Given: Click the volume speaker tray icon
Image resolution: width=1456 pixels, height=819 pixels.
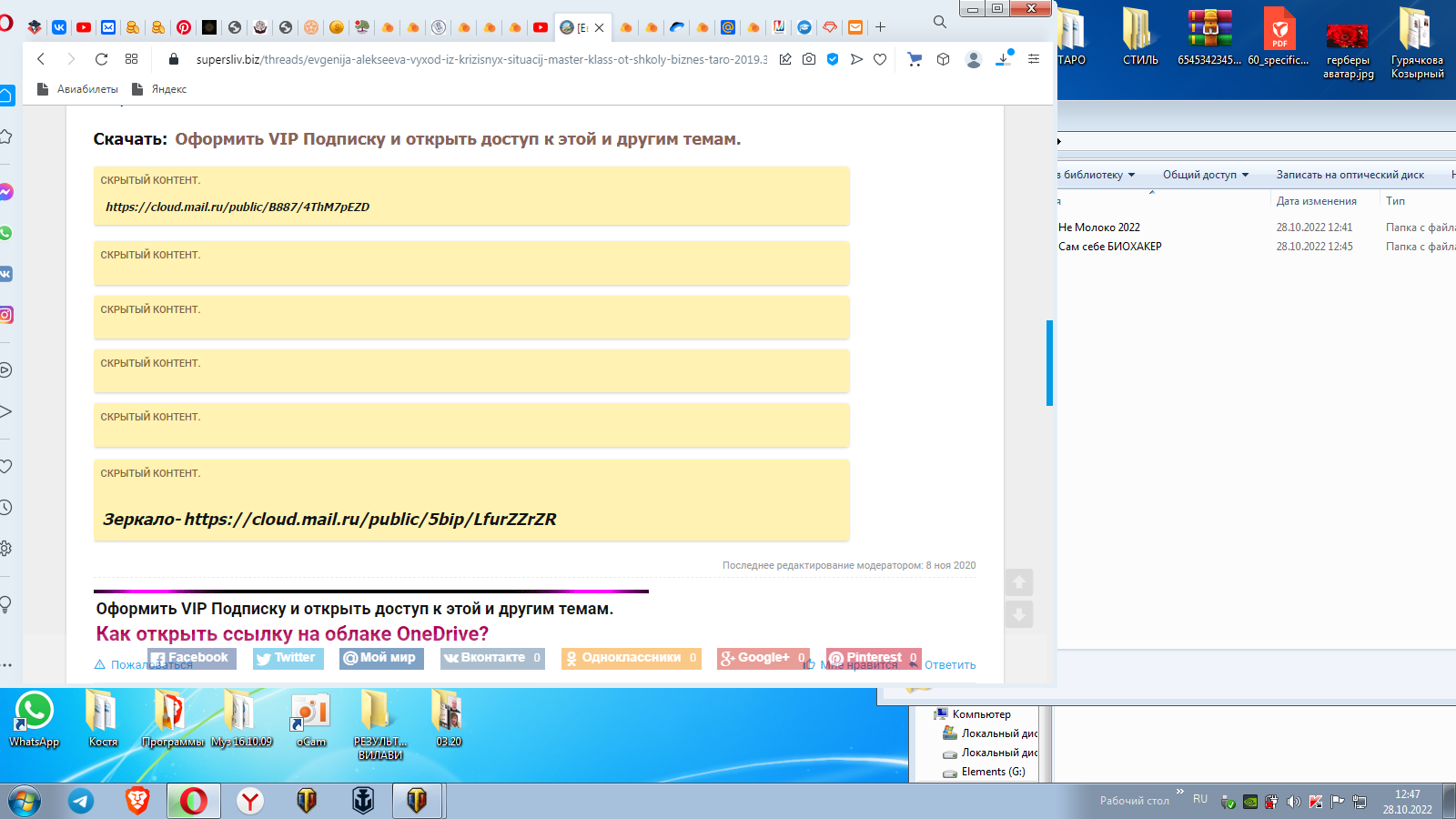Looking at the screenshot, I should click(x=1293, y=802).
